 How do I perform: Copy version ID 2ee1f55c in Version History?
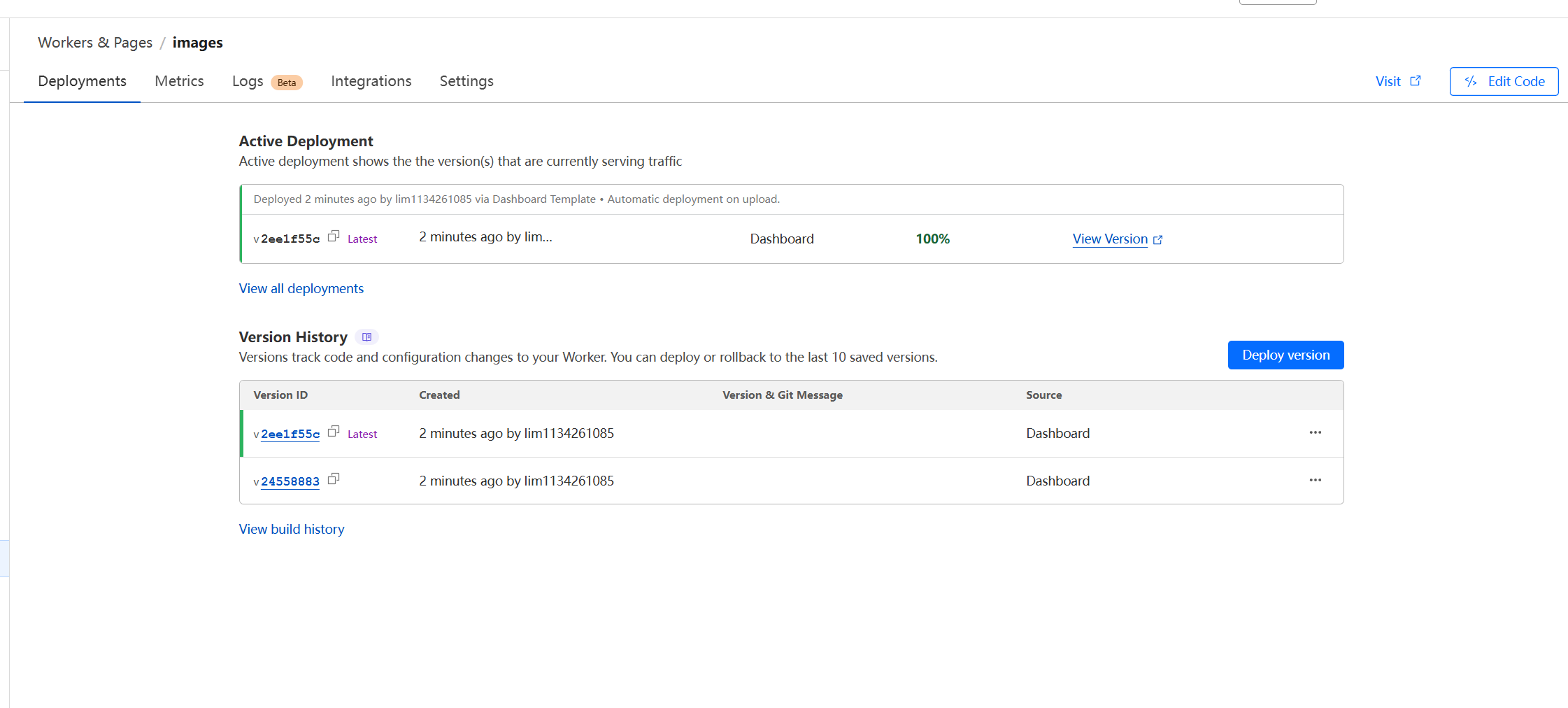[x=334, y=432]
